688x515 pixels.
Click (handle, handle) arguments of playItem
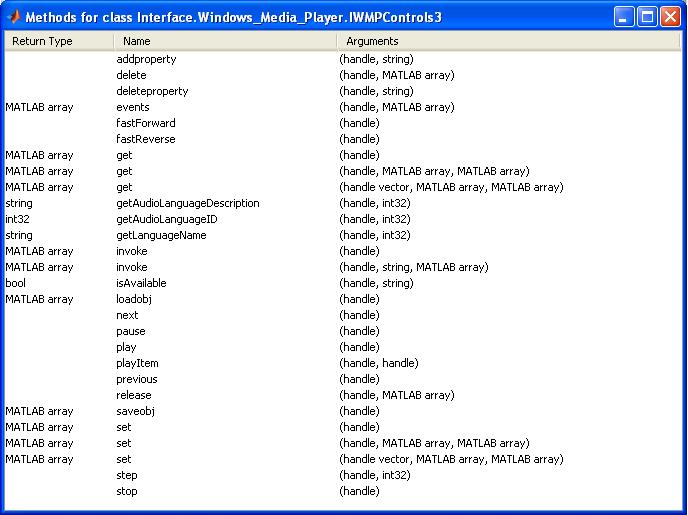point(379,363)
